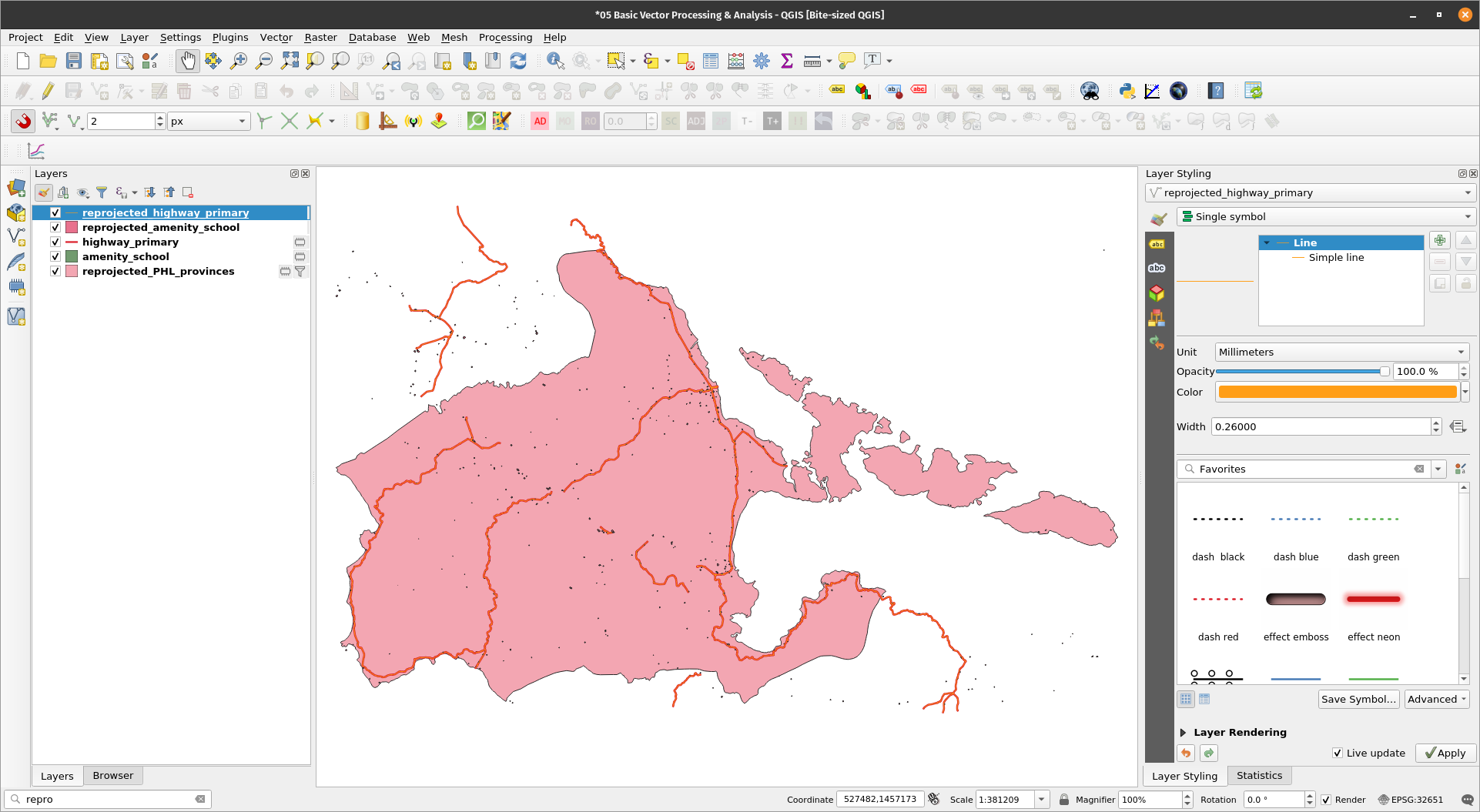Viewport: 1480px width, 812px height.
Task: Open the Processing menu
Action: coord(504,37)
